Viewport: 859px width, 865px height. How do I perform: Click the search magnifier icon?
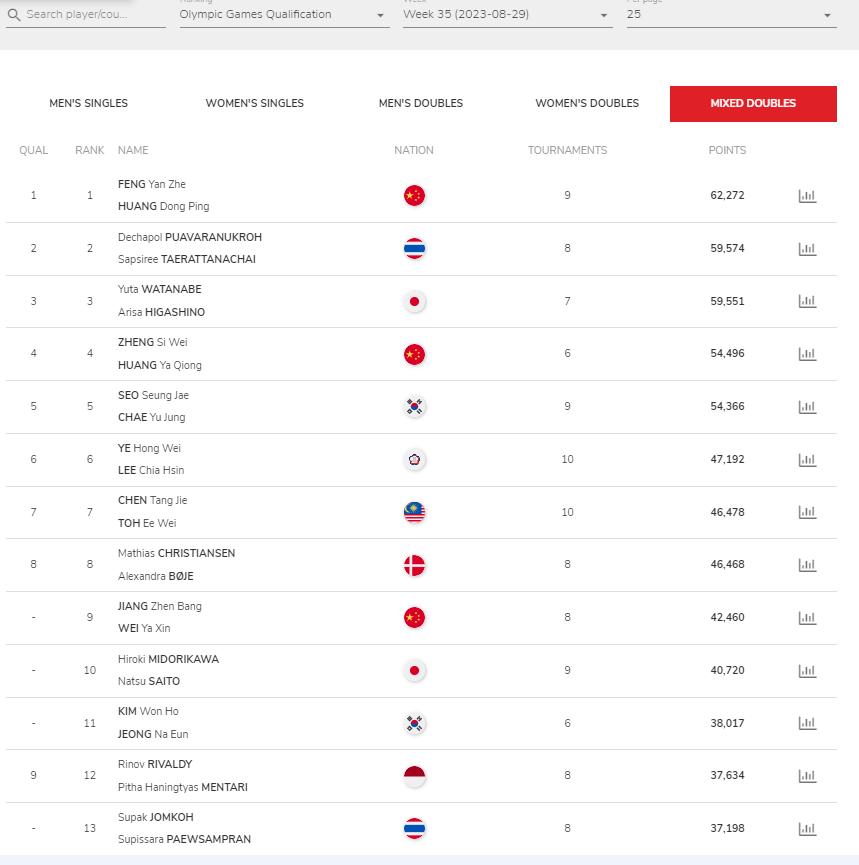pos(14,15)
